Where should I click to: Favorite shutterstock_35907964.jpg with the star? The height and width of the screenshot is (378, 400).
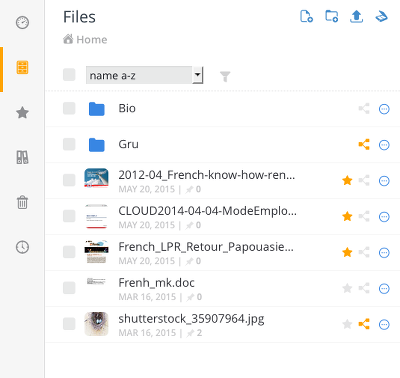pyautogui.click(x=347, y=324)
